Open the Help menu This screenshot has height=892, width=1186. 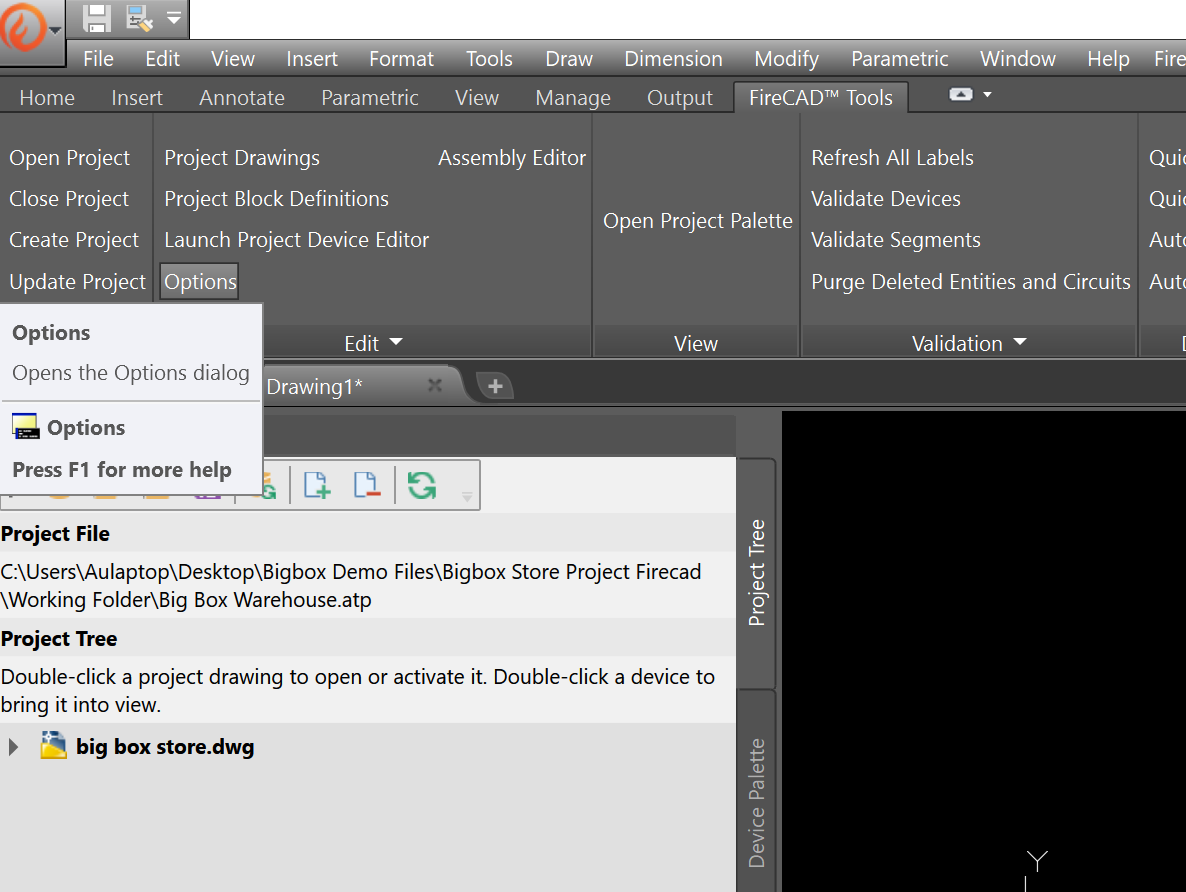(x=1108, y=58)
